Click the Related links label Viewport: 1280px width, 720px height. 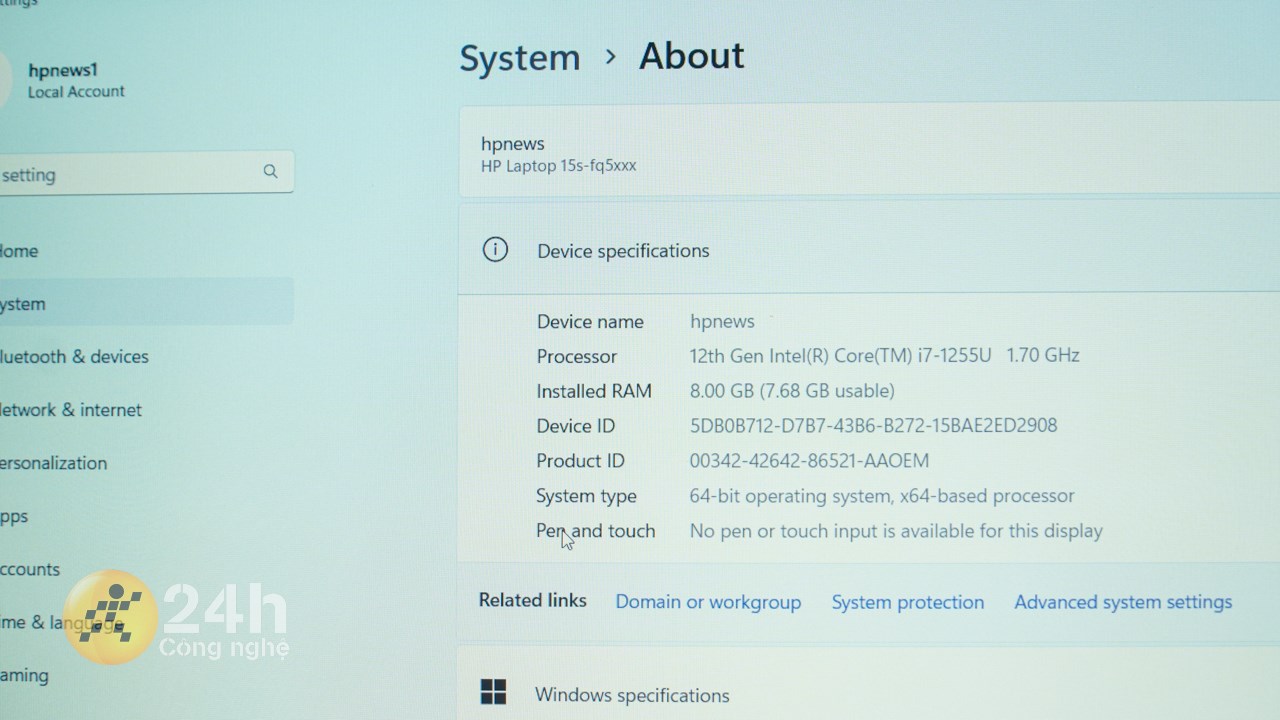(x=532, y=600)
